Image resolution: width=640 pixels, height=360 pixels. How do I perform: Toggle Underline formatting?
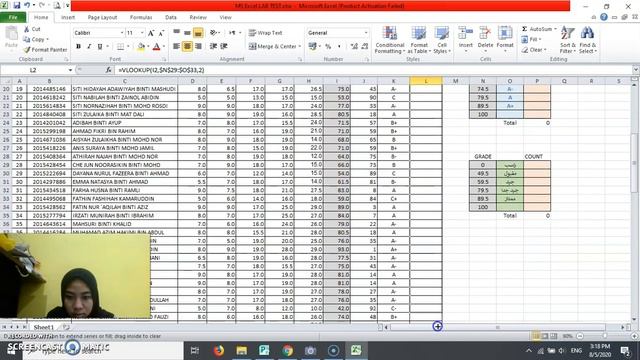(x=100, y=47)
